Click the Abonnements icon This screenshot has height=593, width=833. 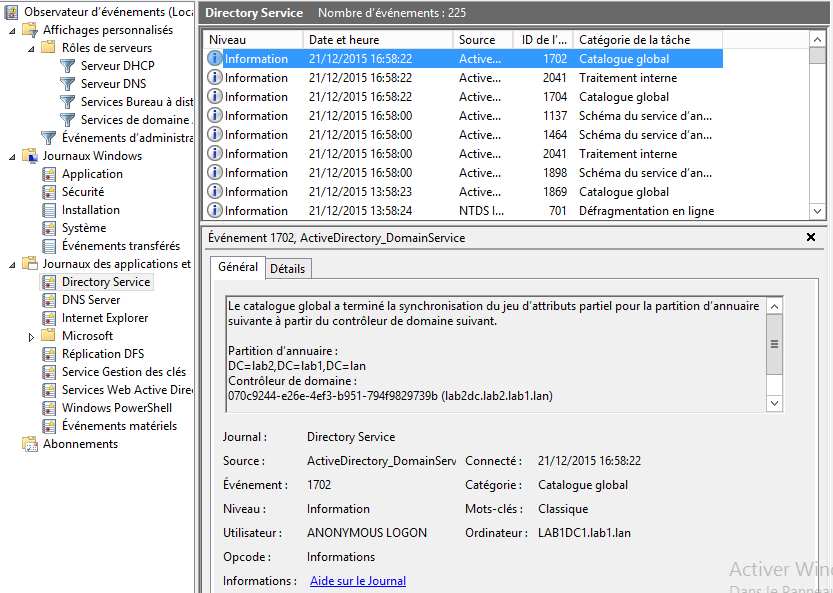click(x=30, y=444)
